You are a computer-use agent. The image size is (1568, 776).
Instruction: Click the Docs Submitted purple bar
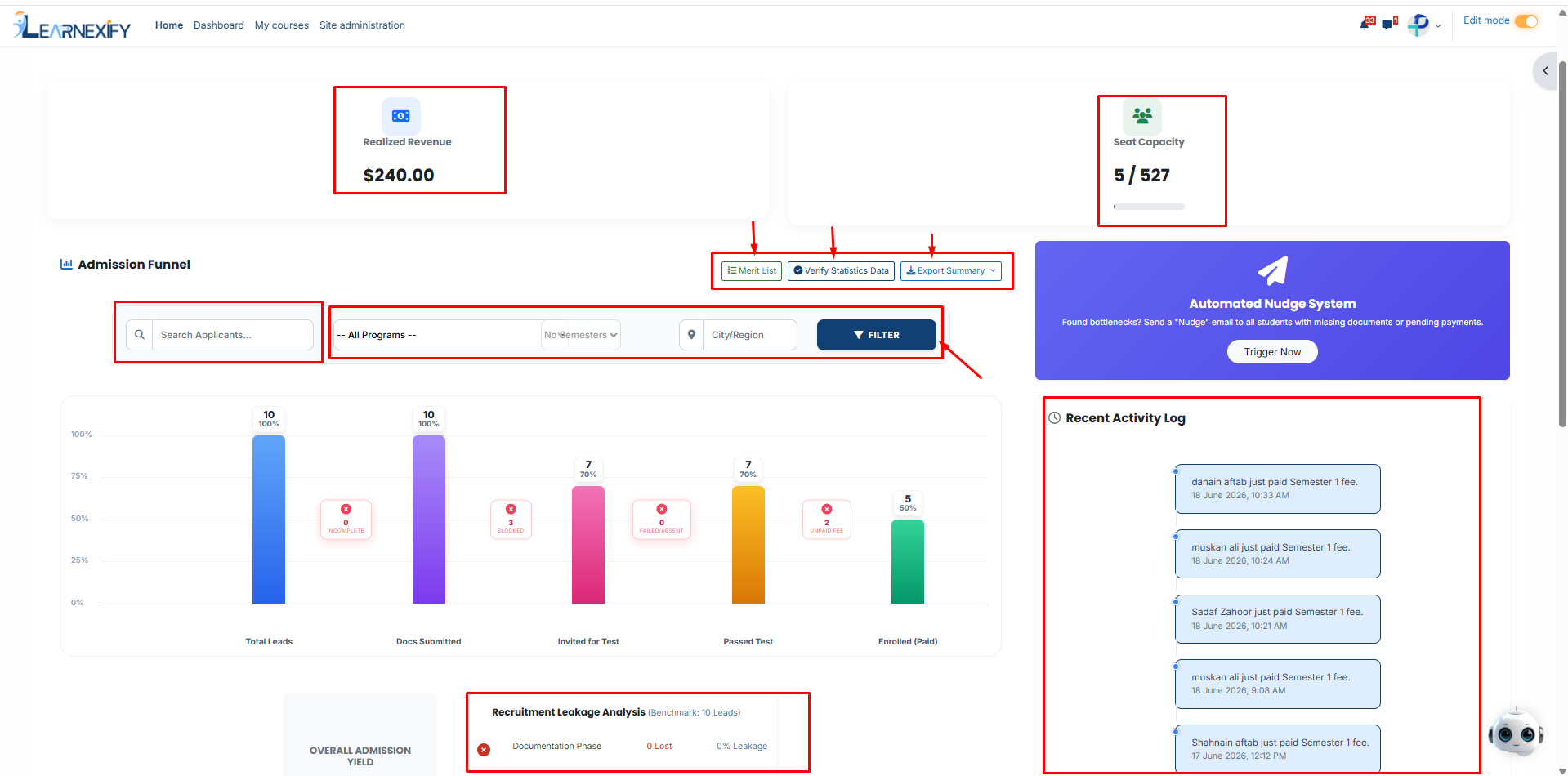[429, 520]
